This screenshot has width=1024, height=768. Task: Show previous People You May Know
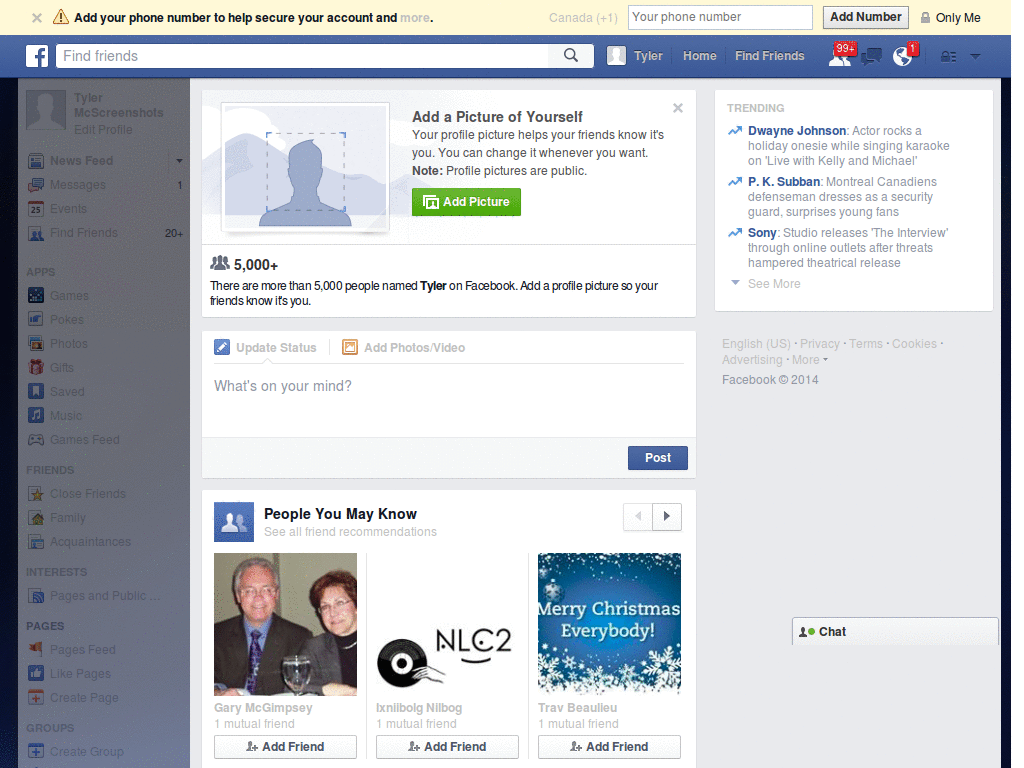pos(638,517)
